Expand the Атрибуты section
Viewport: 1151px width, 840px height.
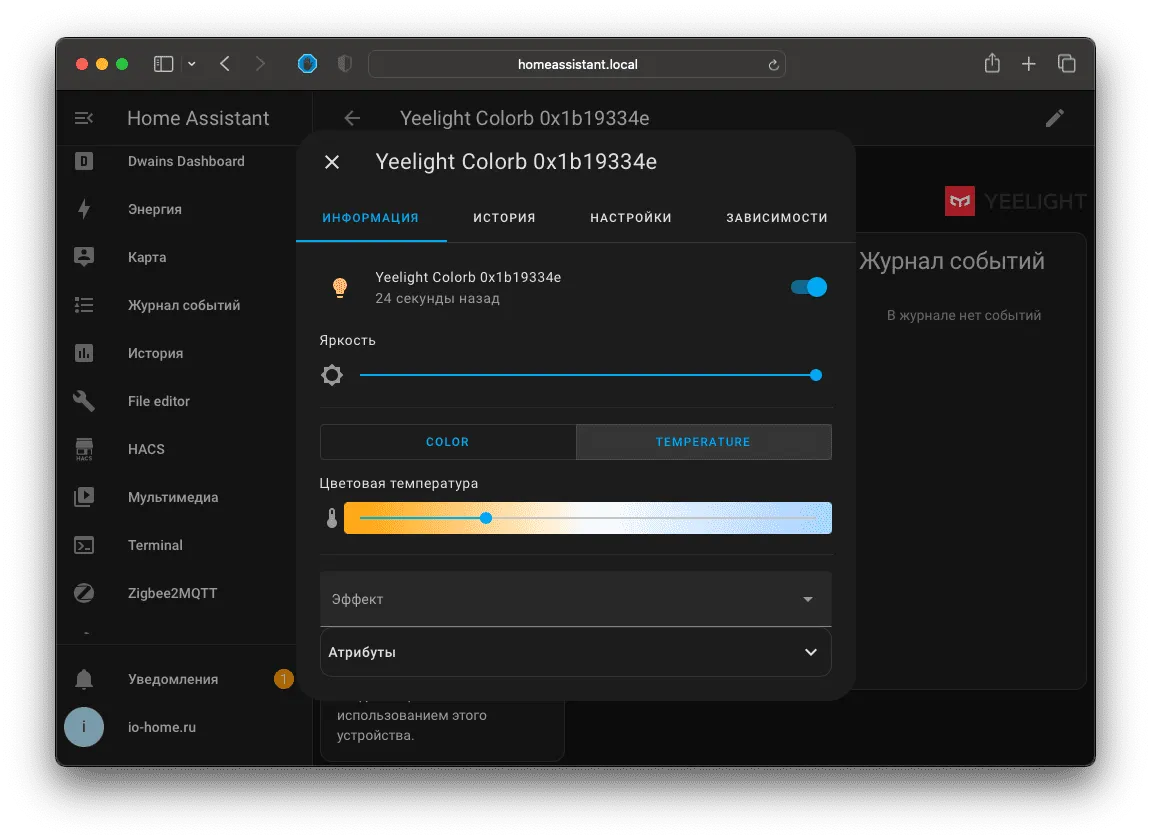(x=576, y=652)
